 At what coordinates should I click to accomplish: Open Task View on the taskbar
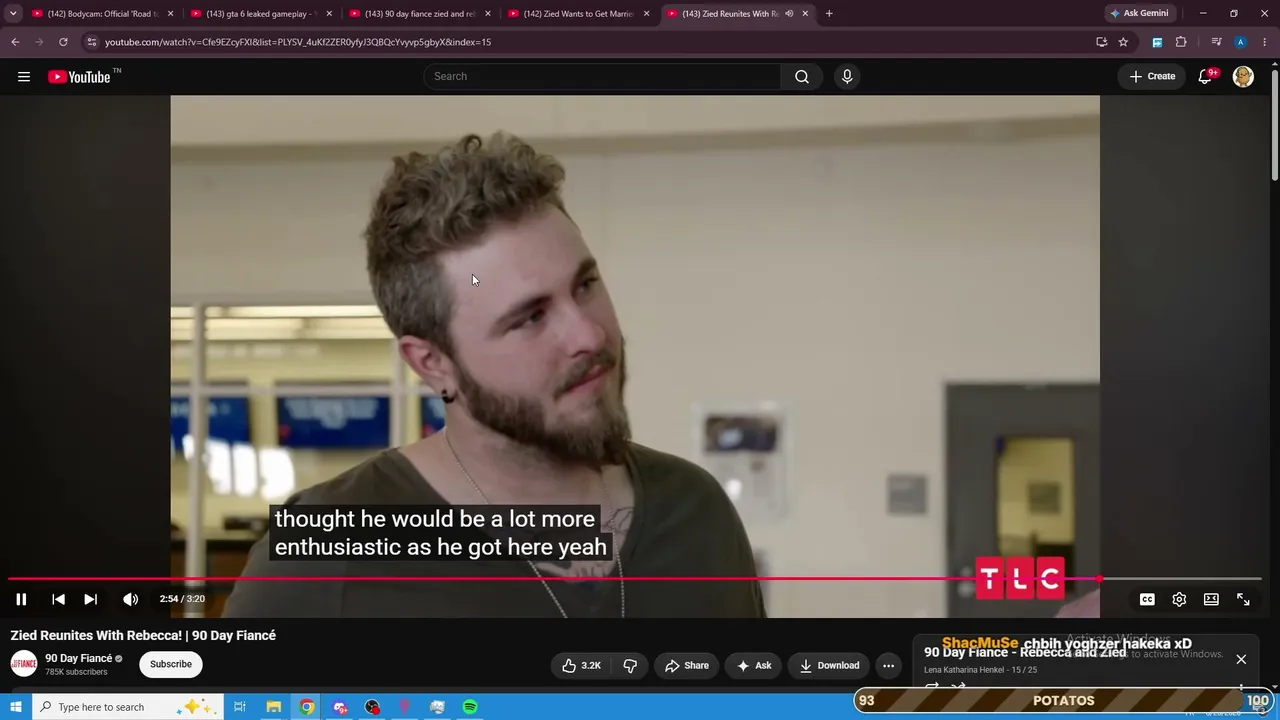click(x=240, y=707)
